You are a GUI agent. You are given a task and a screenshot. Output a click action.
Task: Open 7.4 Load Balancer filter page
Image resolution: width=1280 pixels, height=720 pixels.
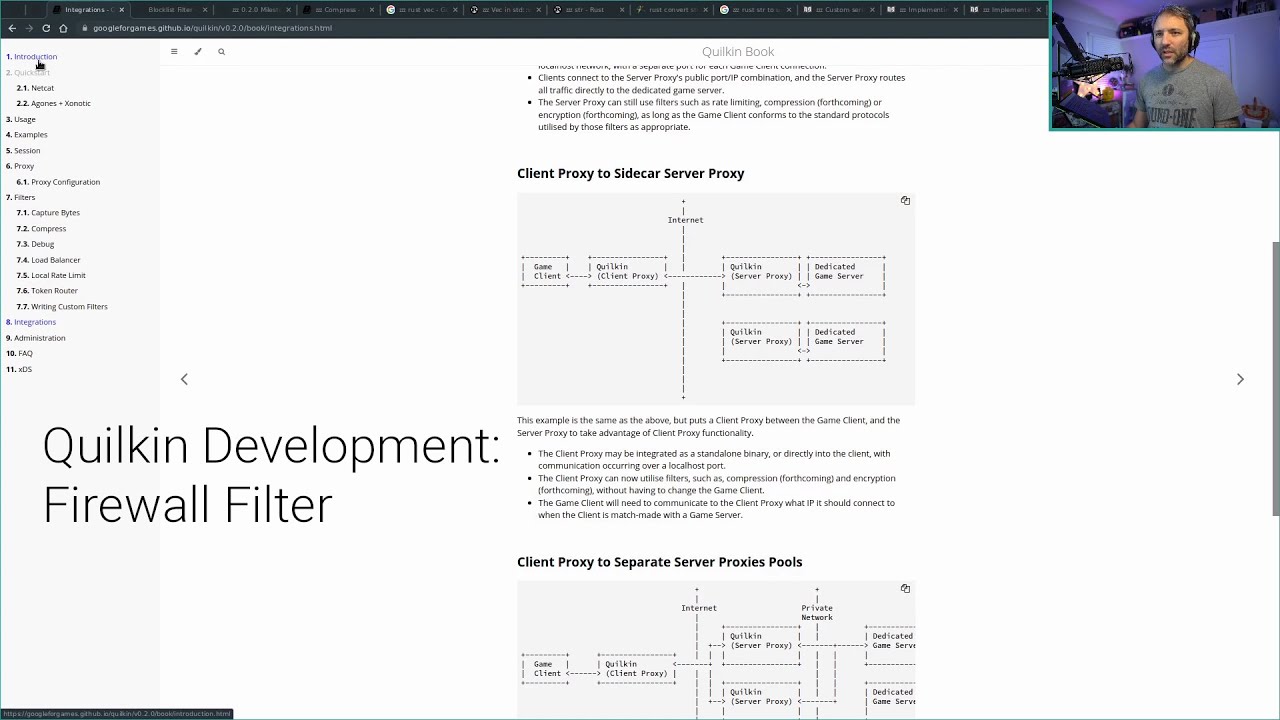pos(48,260)
